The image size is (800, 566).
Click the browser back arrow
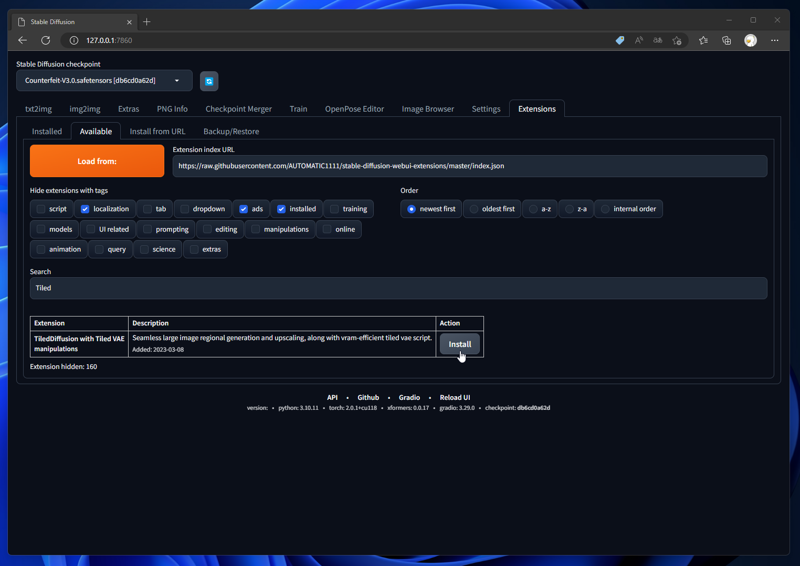tap(22, 40)
